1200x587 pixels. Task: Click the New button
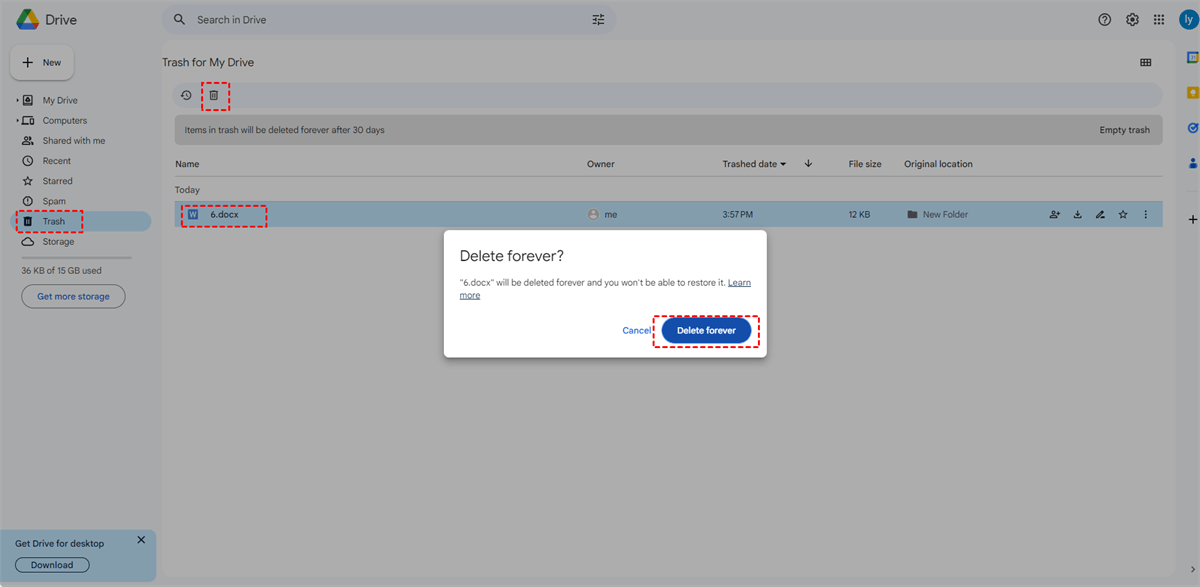(x=42, y=62)
